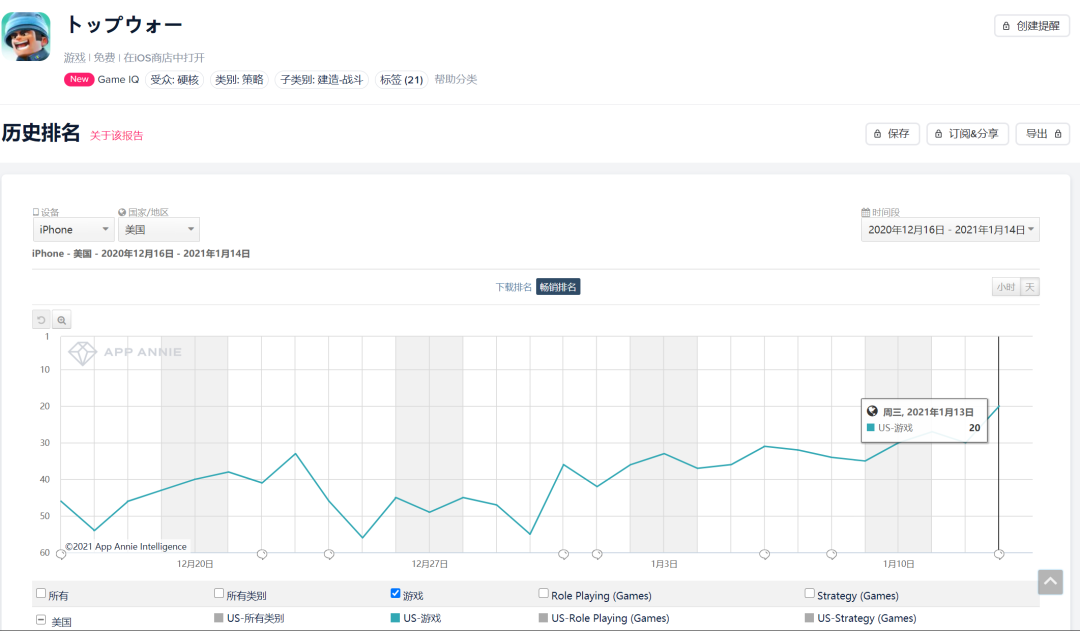Uncheck the 游戏 checkbox

tap(396, 594)
